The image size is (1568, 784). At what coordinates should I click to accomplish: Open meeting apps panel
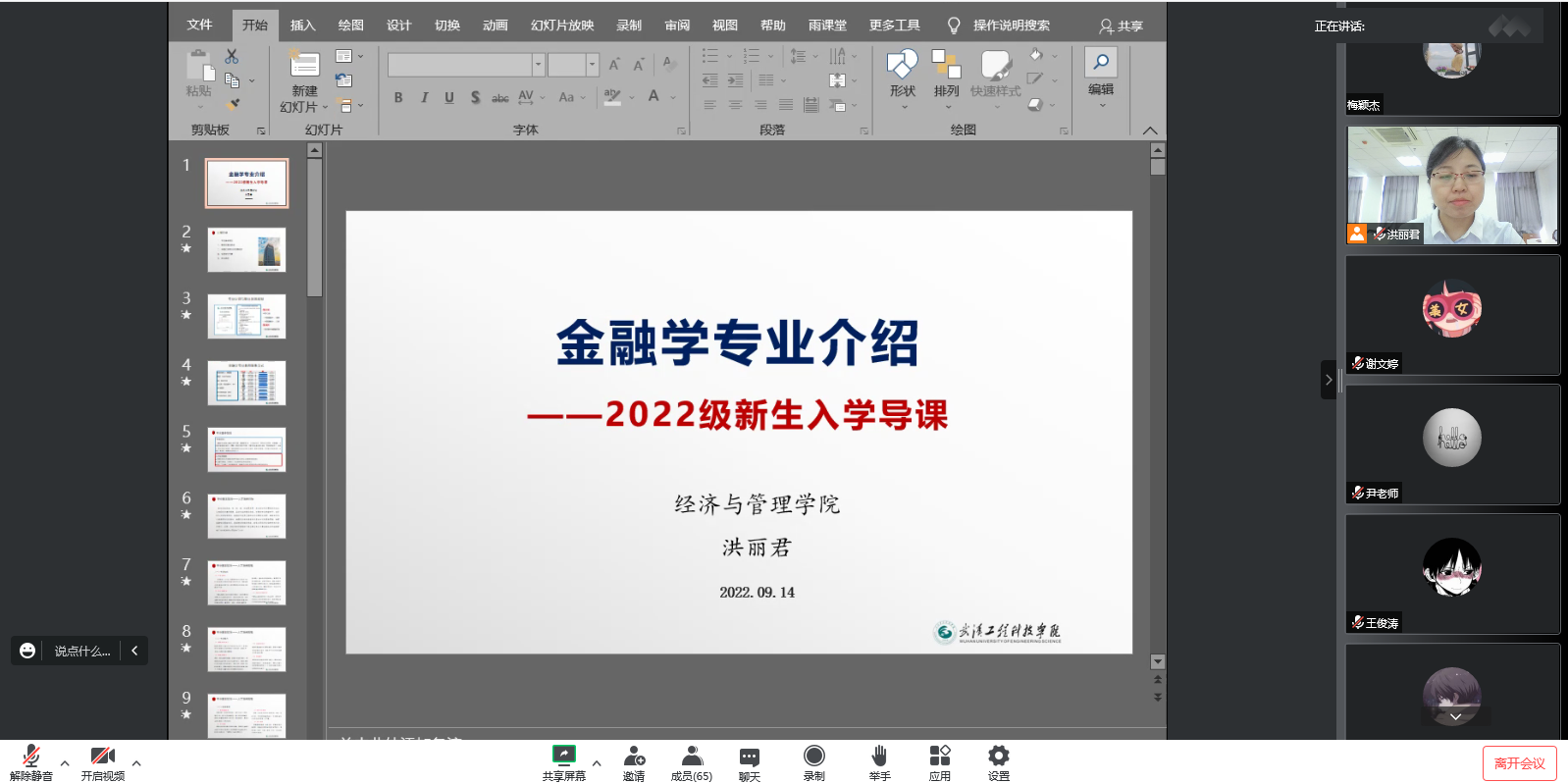pyautogui.click(x=940, y=762)
